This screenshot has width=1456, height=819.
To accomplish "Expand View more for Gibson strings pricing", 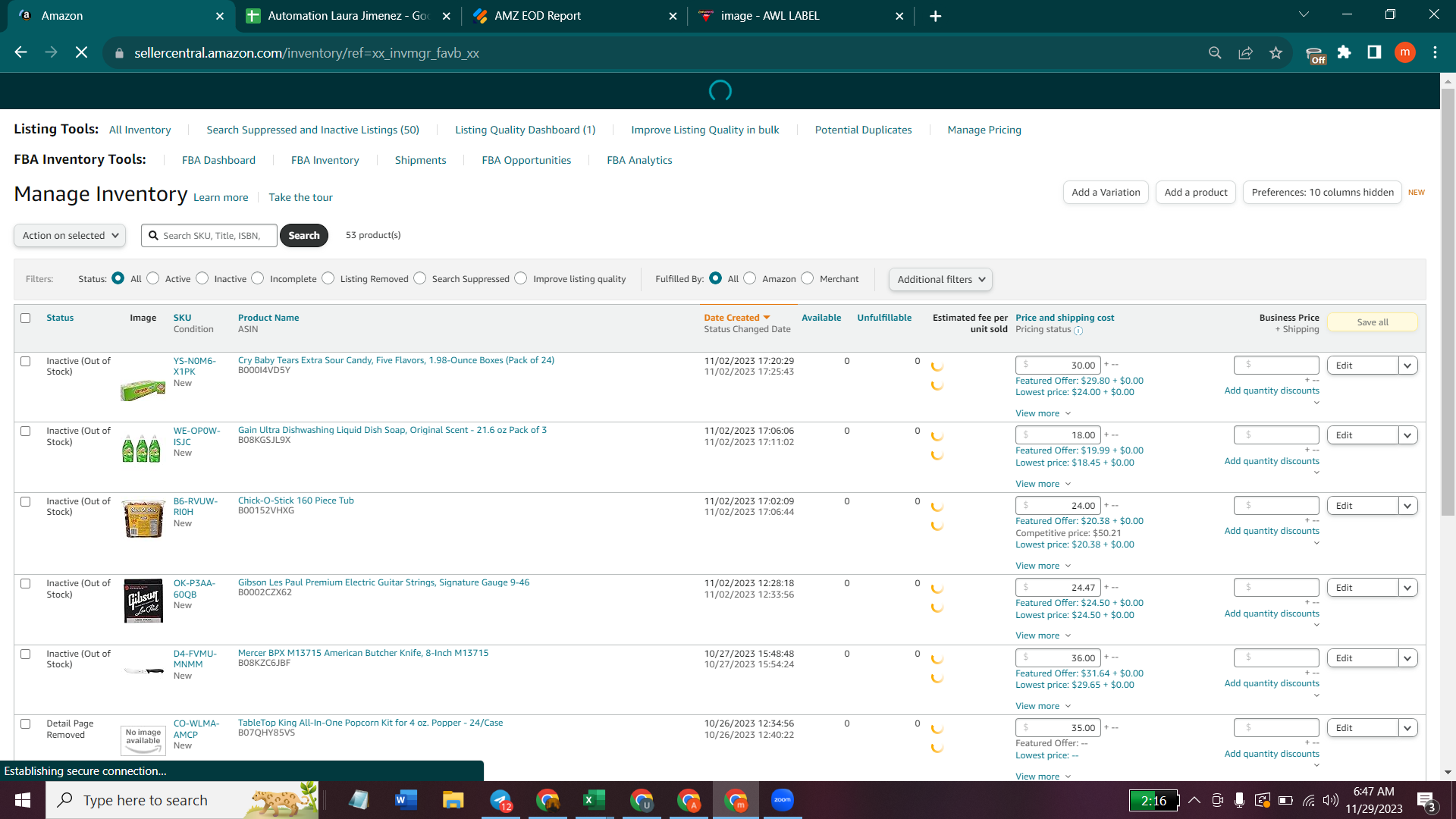I will [x=1043, y=636].
